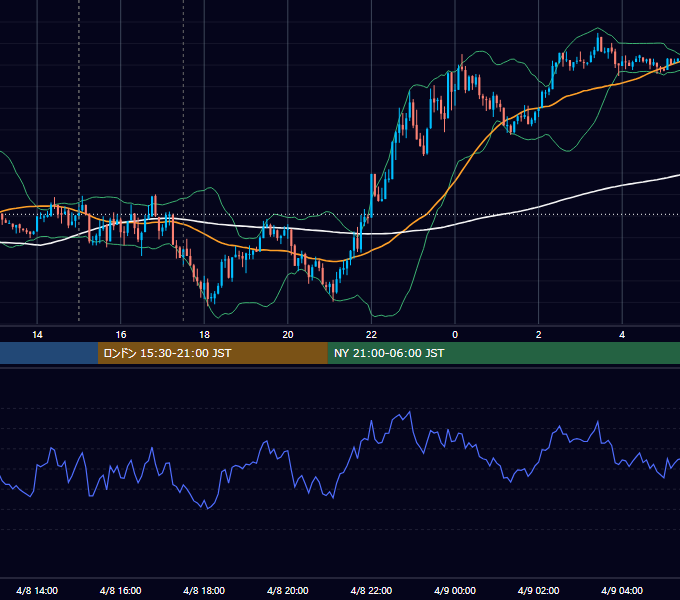680x600 pixels.
Task: Click the 2 hour label on price chart axis
Action: click(539, 335)
